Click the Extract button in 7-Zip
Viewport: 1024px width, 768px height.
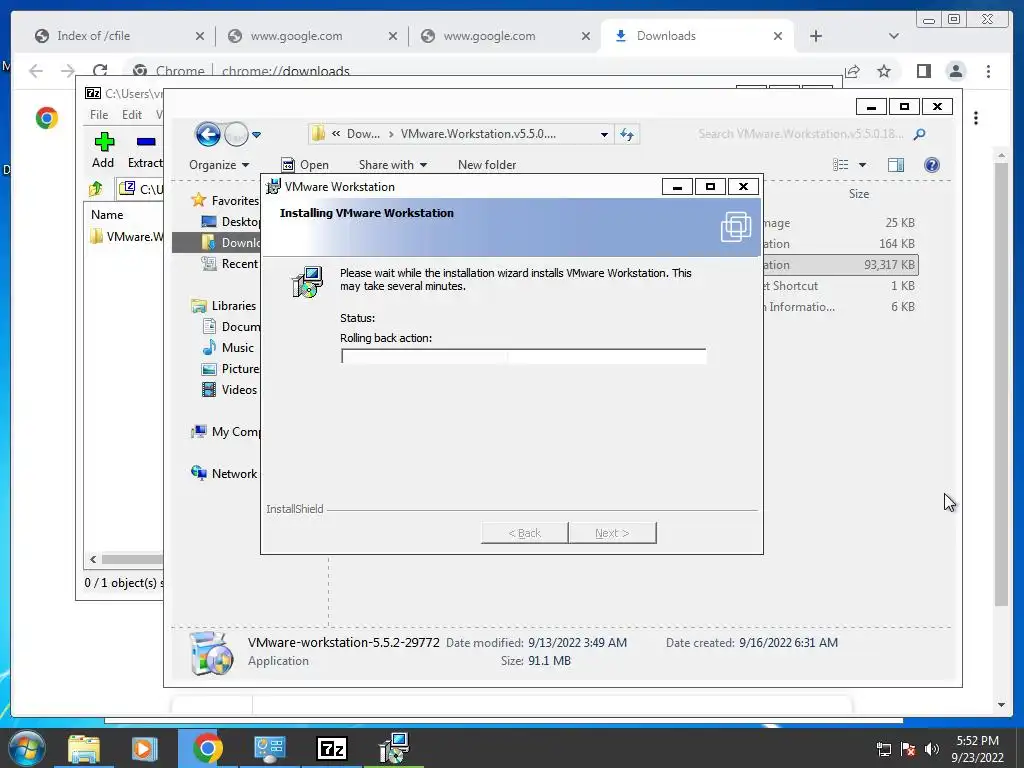145,150
